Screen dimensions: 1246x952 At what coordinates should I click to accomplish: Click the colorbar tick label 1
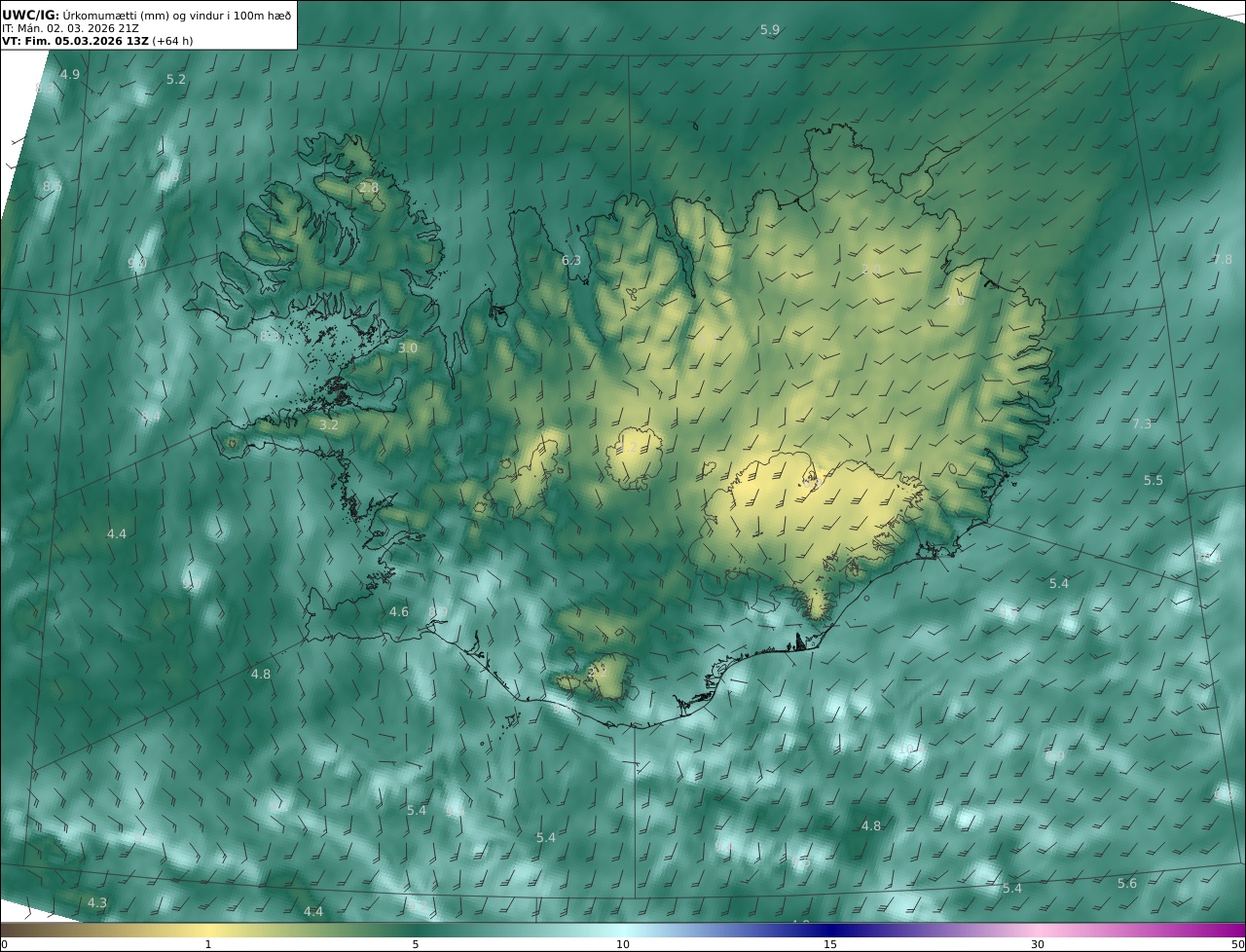coord(208,944)
